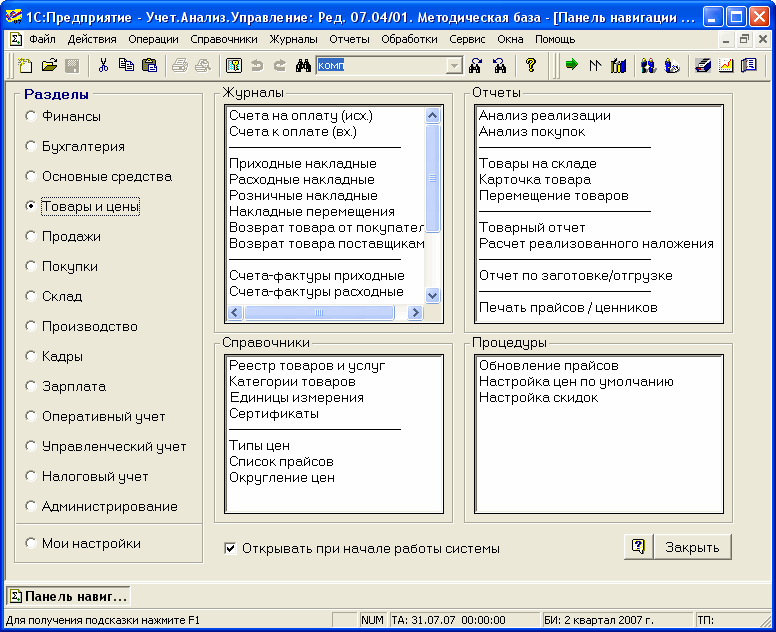Select the Мои настройки radio button
The height and width of the screenshot is (632, 776).
click(31, 543)
